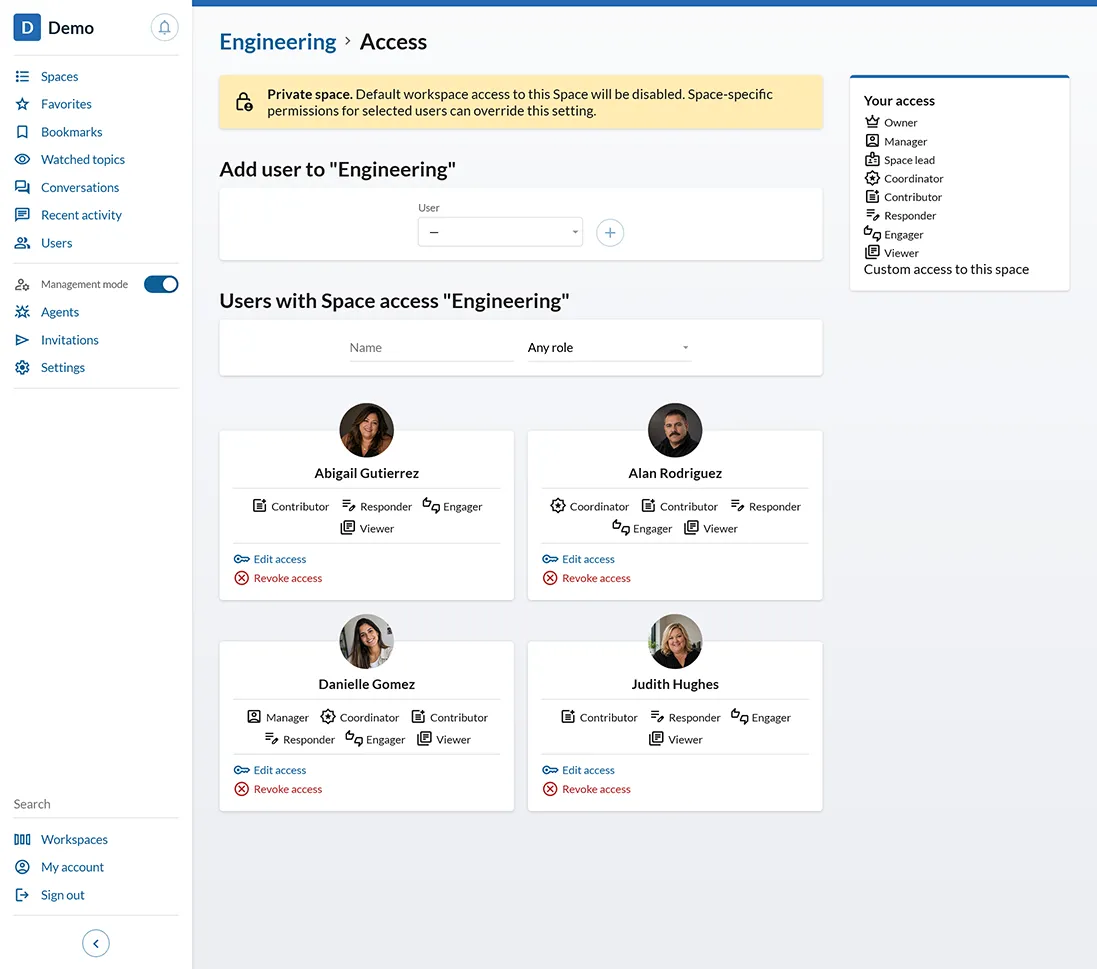Click the Name filter input field
The height and width of the screenshot is (969, 1097).
[431, 348]
